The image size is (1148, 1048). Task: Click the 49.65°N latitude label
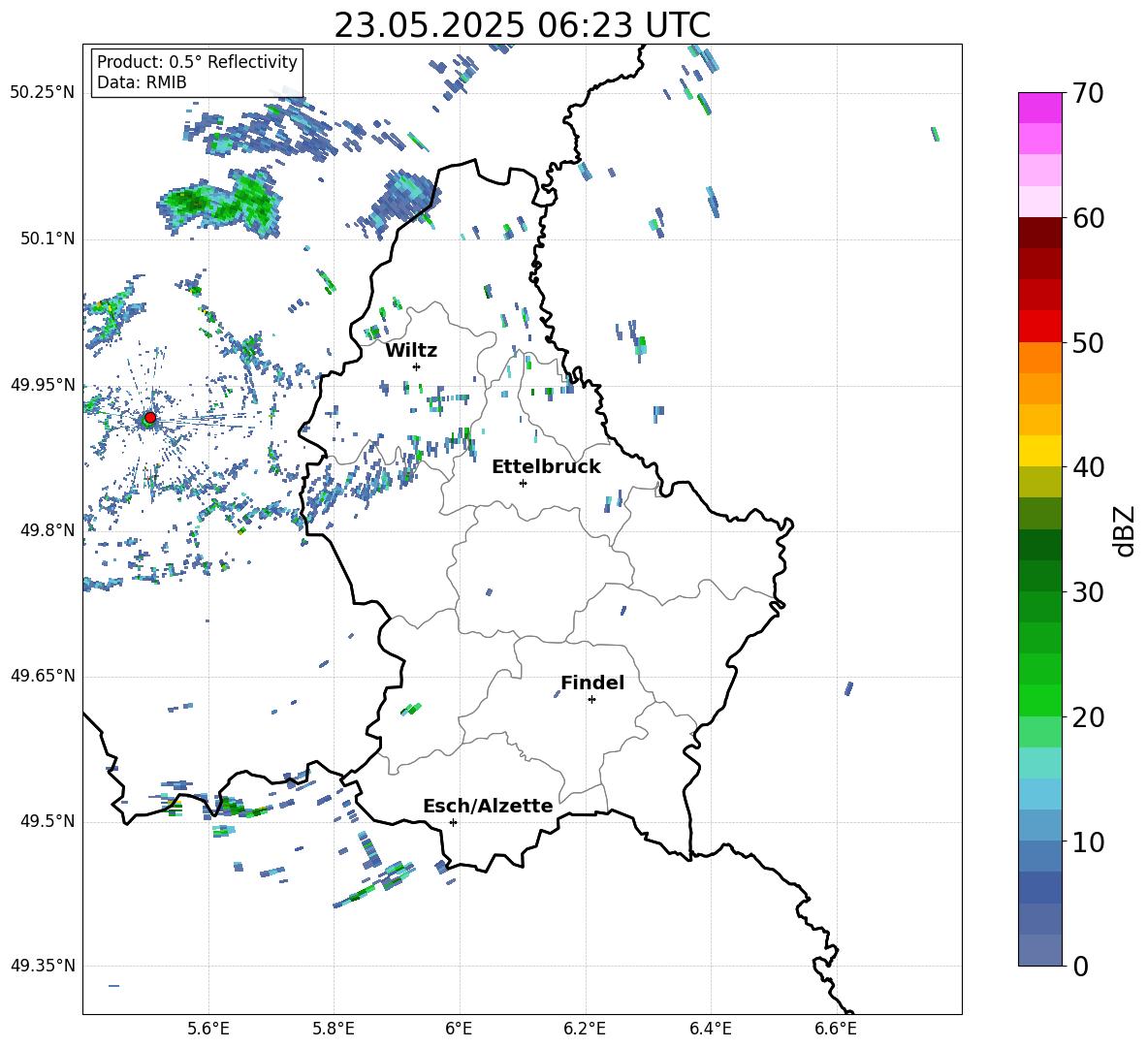(43, 676)
